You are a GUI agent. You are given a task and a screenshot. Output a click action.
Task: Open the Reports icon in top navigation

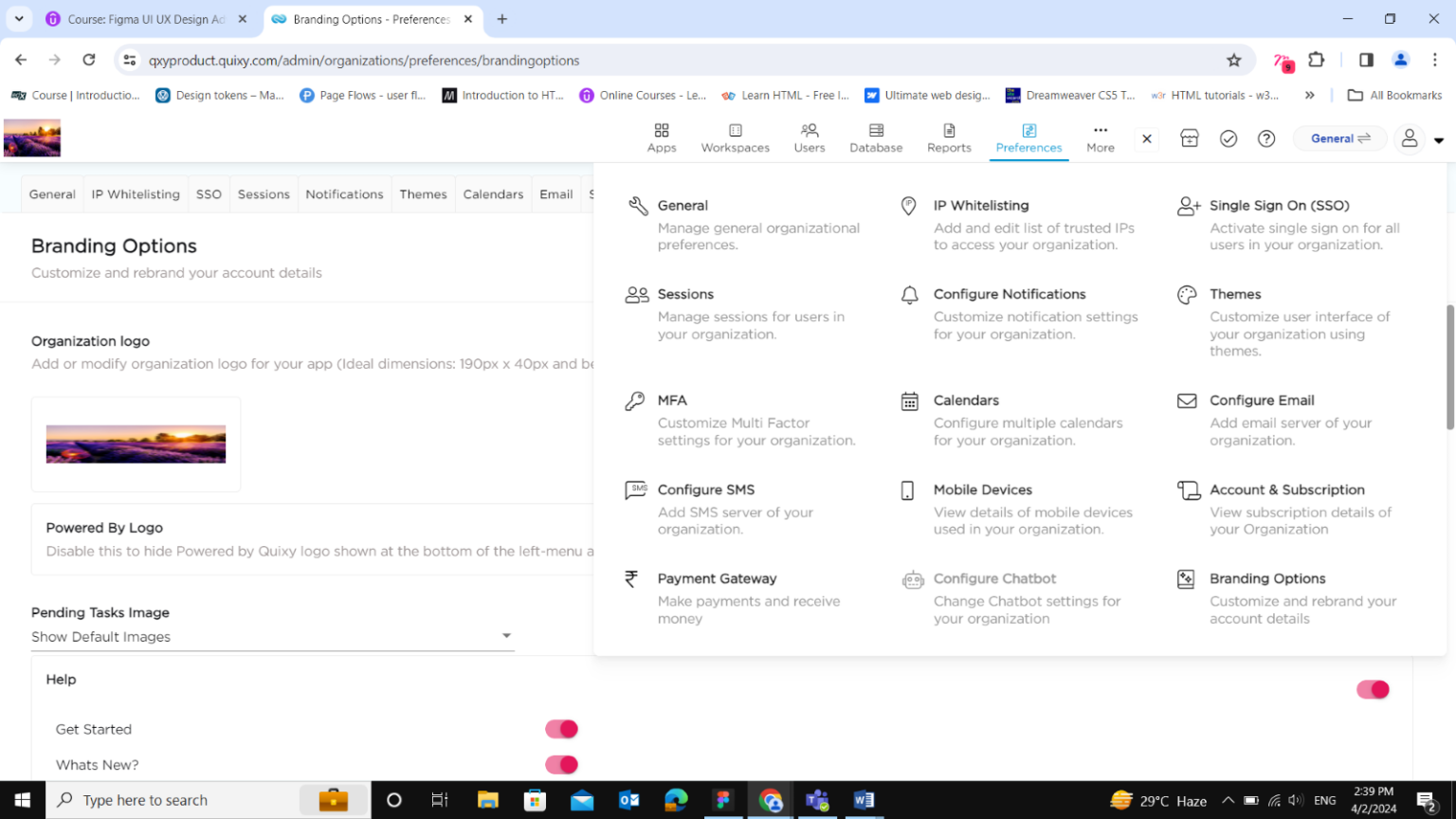tap(949, 131)
